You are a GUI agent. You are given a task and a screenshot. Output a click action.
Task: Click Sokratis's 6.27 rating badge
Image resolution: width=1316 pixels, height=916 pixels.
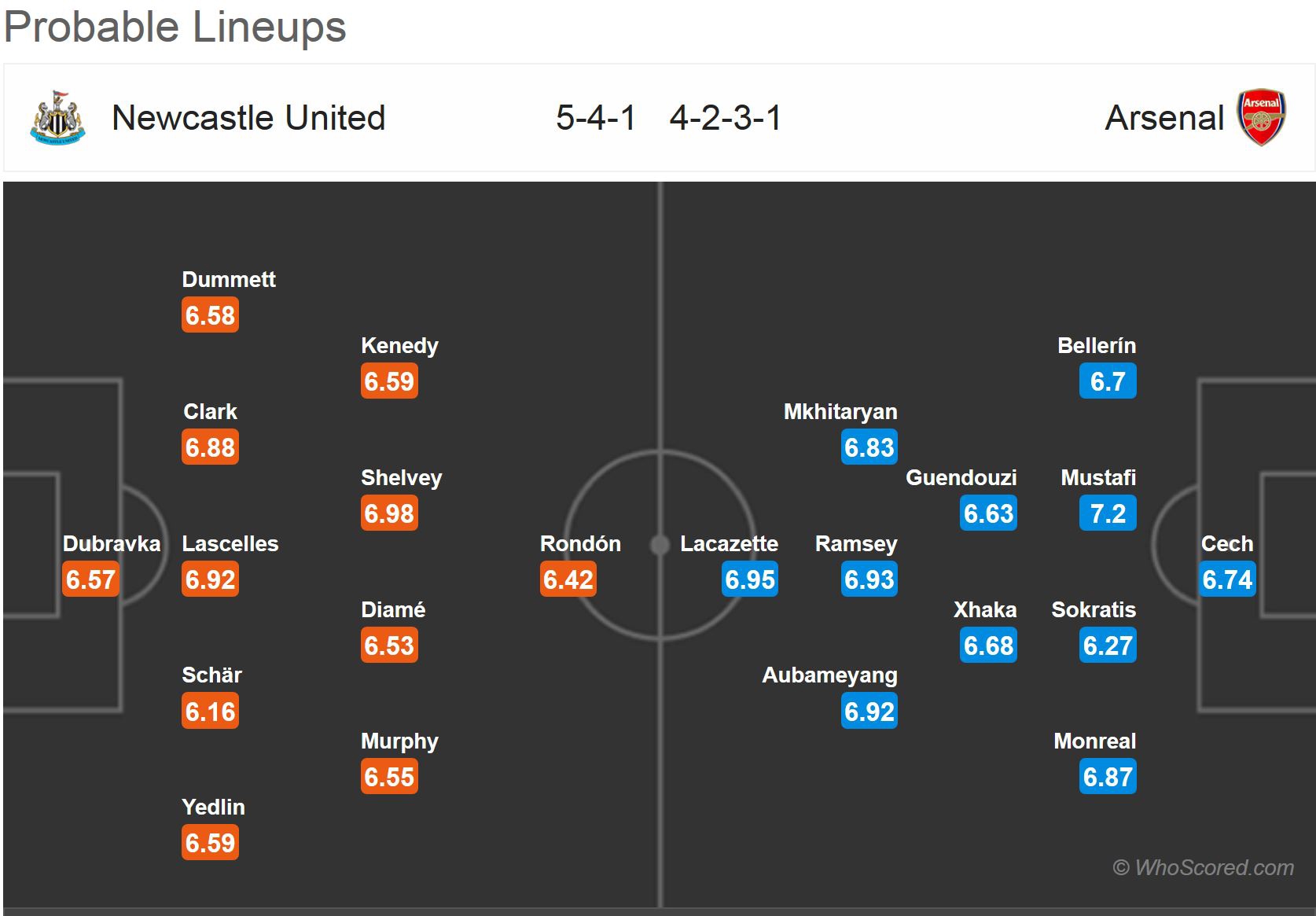(x=1108, y=646)
